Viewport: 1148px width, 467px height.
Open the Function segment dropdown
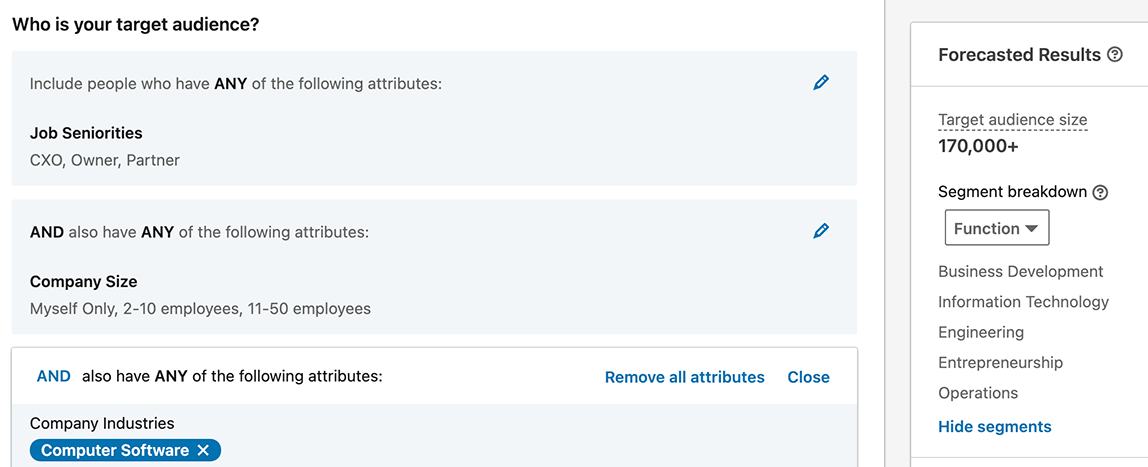pos(997,228)
